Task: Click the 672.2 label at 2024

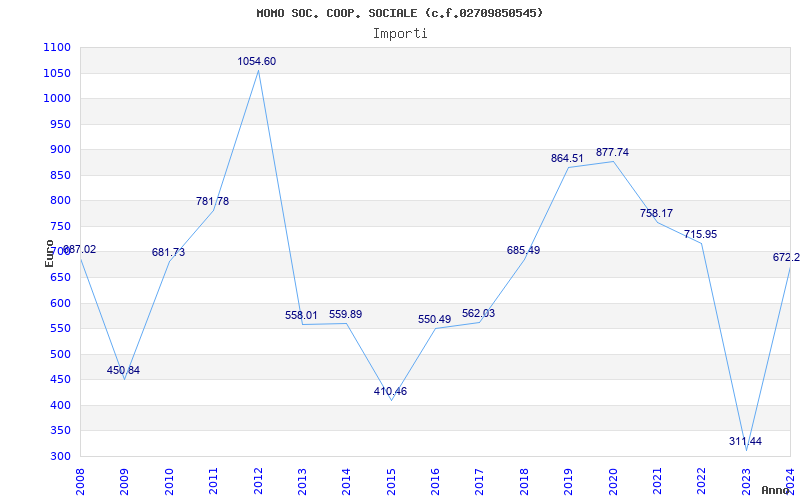Action: tap(786, 257)
